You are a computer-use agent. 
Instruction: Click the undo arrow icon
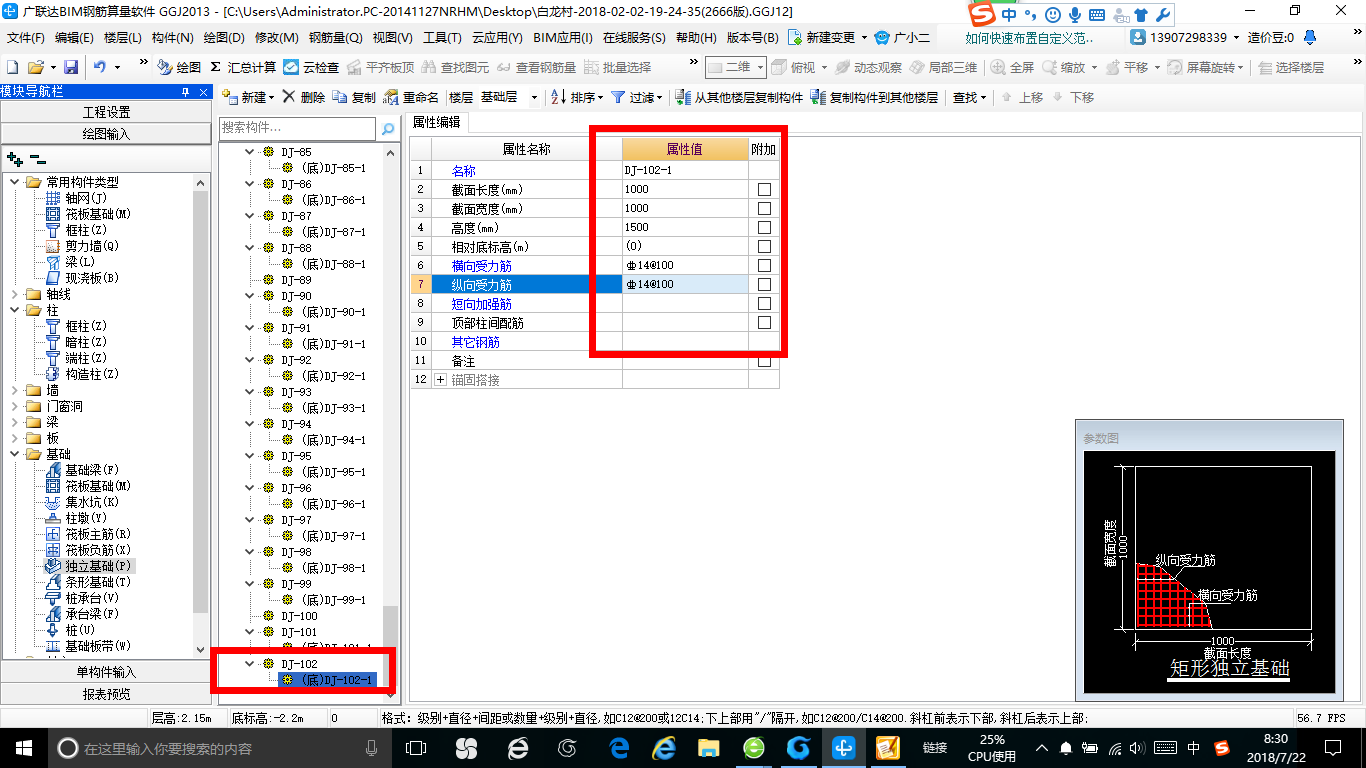tap(100, 67)
